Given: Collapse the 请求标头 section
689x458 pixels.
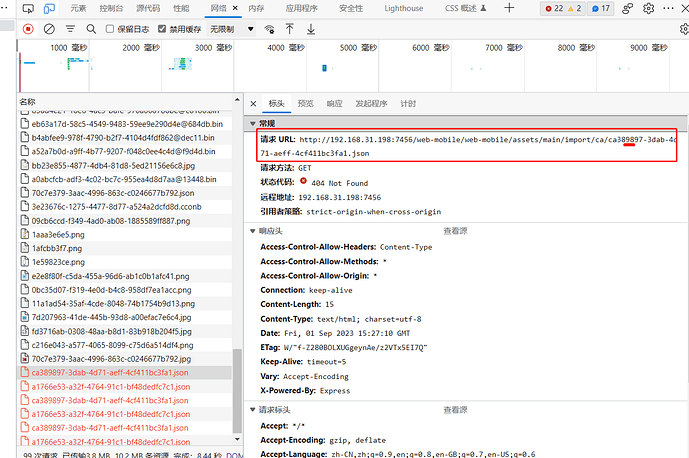Looking at the screenshot, I should [253, 410].
